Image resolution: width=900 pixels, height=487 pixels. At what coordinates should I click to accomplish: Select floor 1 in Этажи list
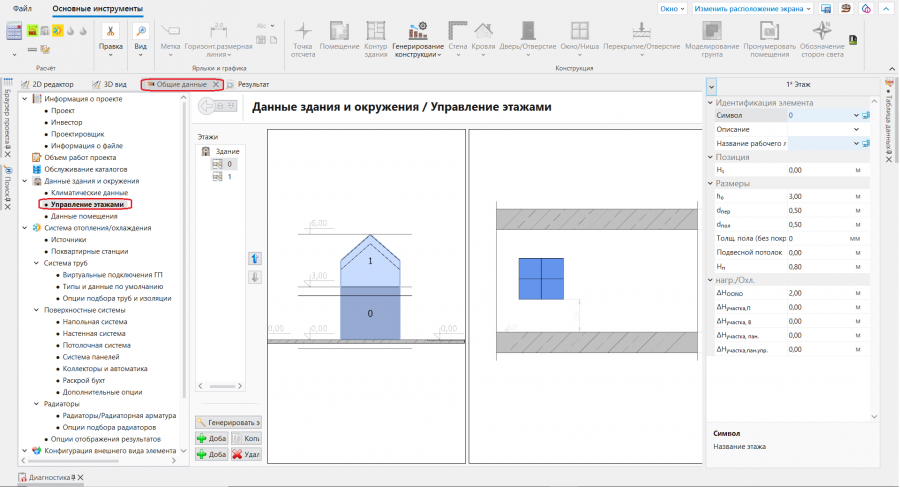tap(229, 176)
